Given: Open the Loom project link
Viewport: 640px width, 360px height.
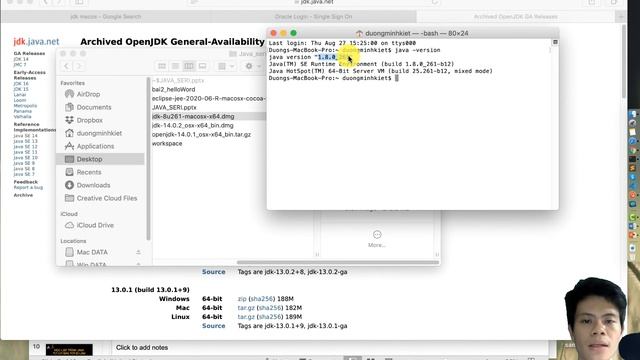Looking at the screenshot, I should point(20,100).
